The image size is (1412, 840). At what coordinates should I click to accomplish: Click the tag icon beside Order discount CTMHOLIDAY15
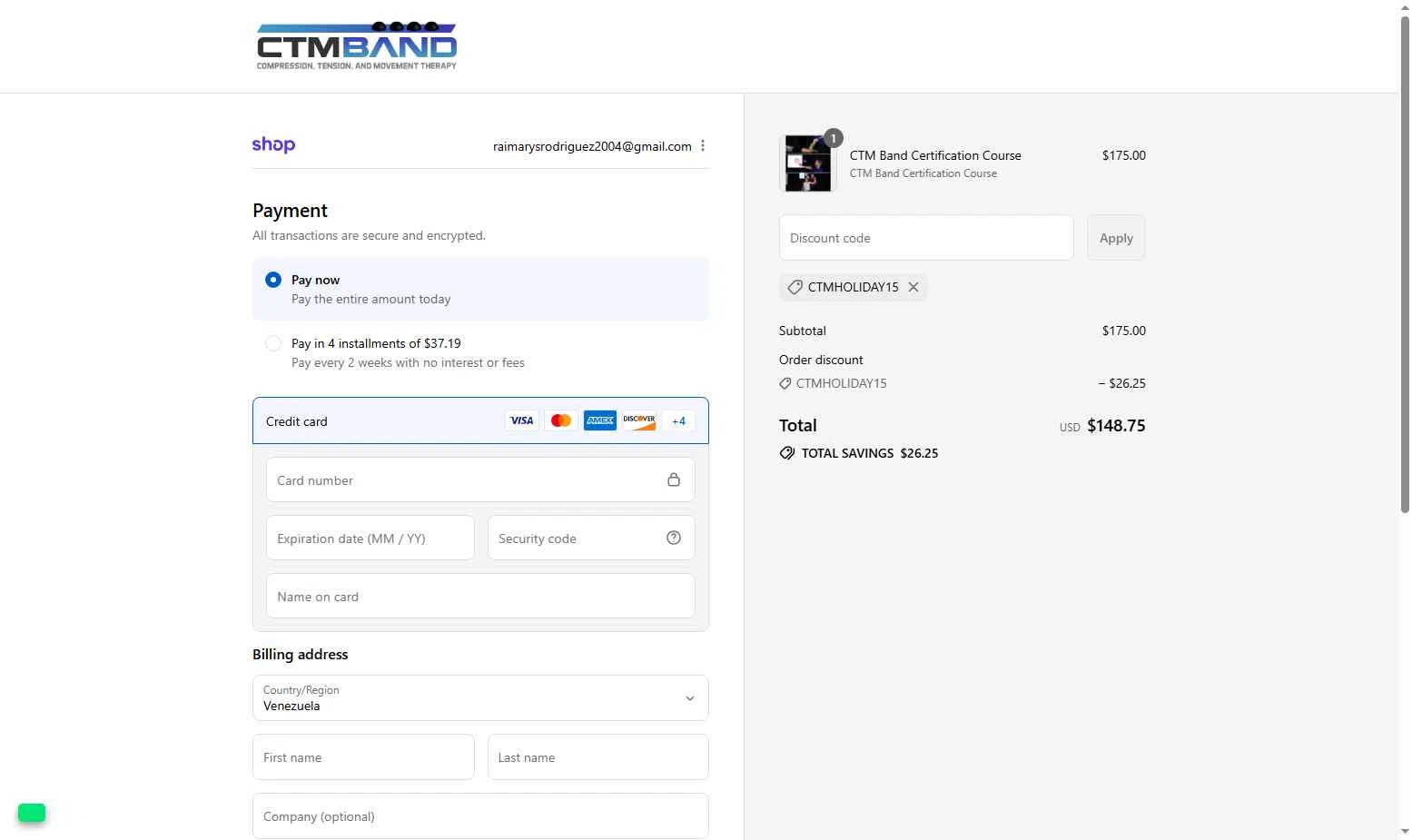pyautogui.click(x=785, y=383)
